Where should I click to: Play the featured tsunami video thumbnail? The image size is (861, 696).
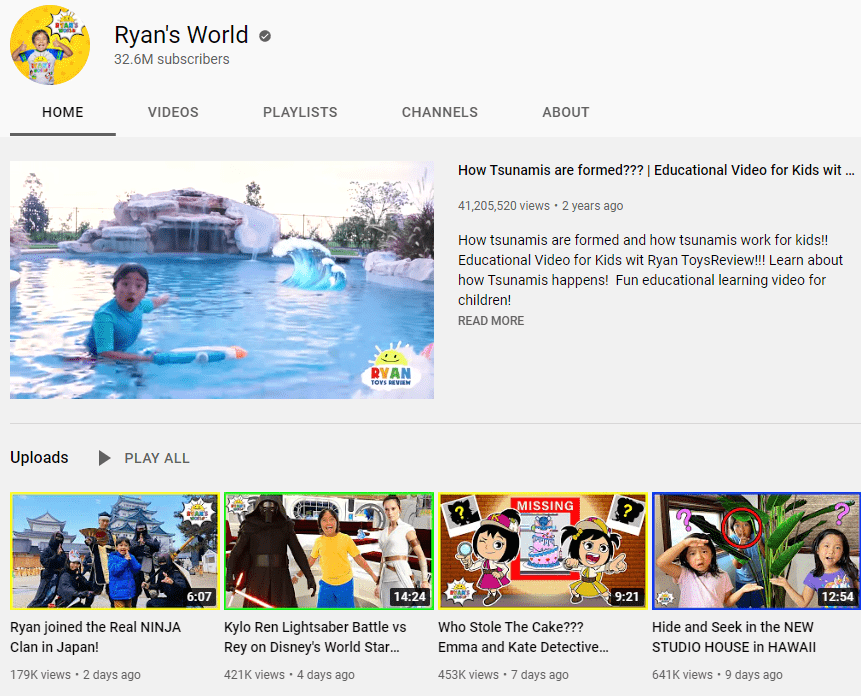click(222, 280)
